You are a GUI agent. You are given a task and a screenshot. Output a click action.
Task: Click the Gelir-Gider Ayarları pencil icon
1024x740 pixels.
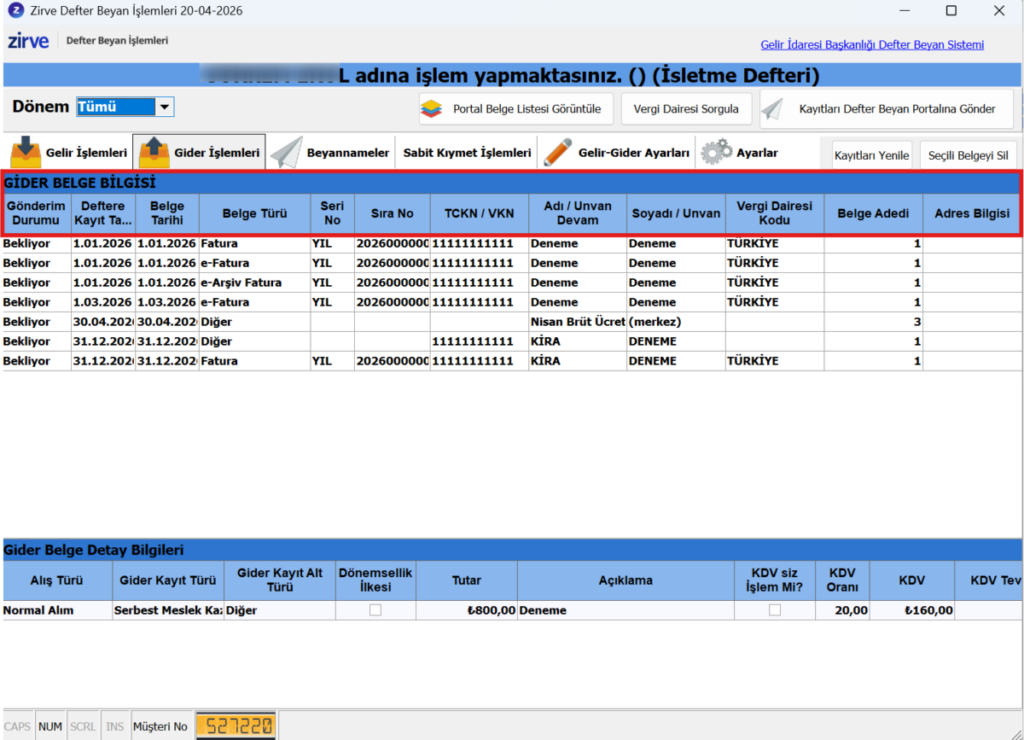tap(558, 152)
